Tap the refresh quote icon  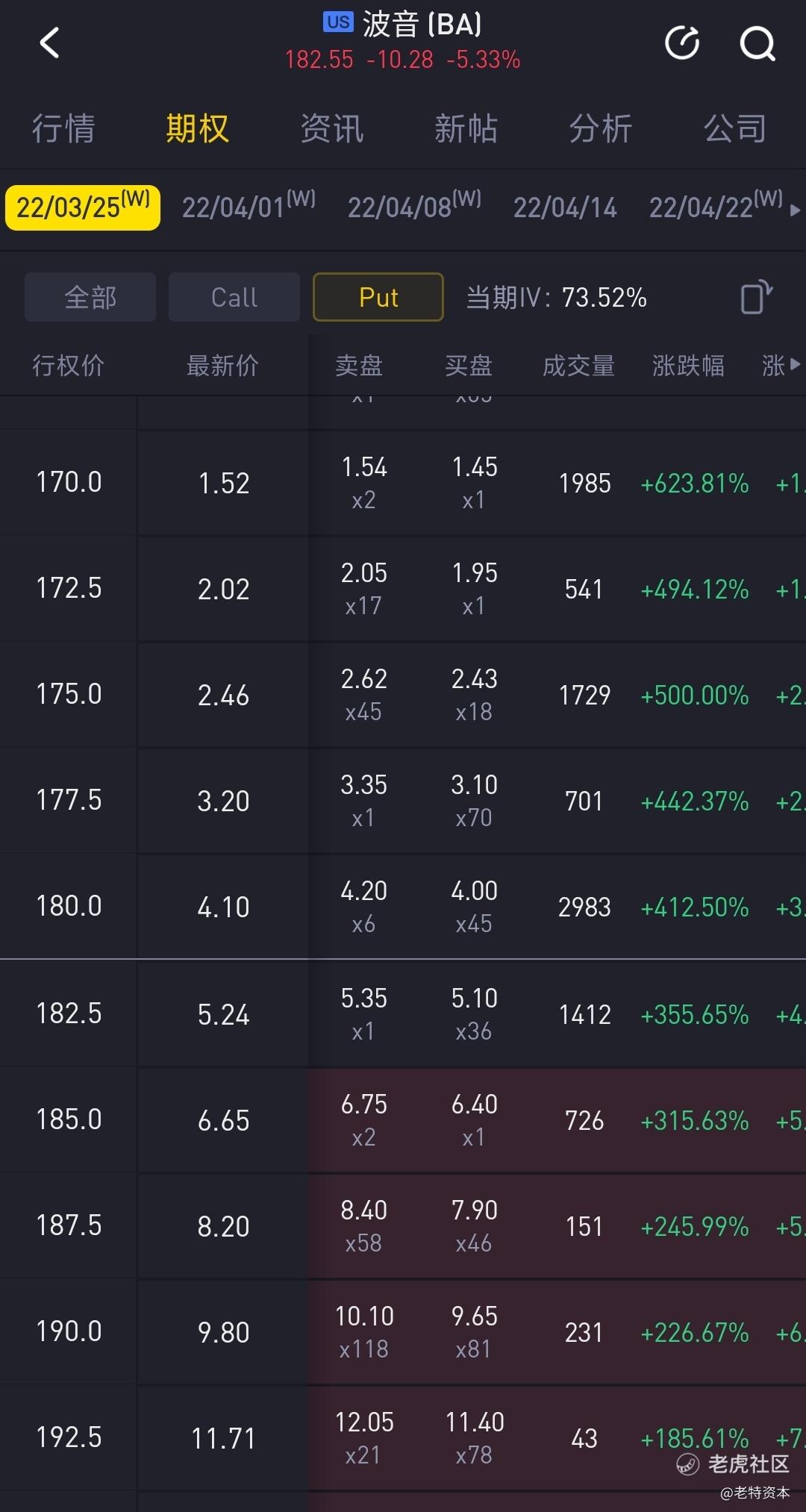click(682, 43)
